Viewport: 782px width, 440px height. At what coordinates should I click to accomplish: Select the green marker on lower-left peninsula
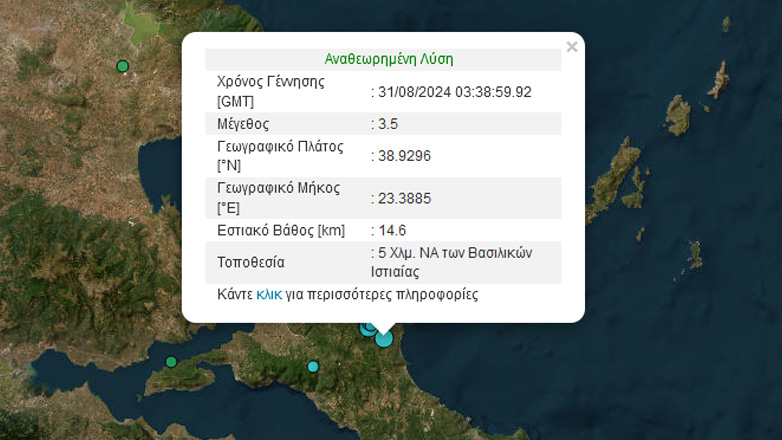171,362
